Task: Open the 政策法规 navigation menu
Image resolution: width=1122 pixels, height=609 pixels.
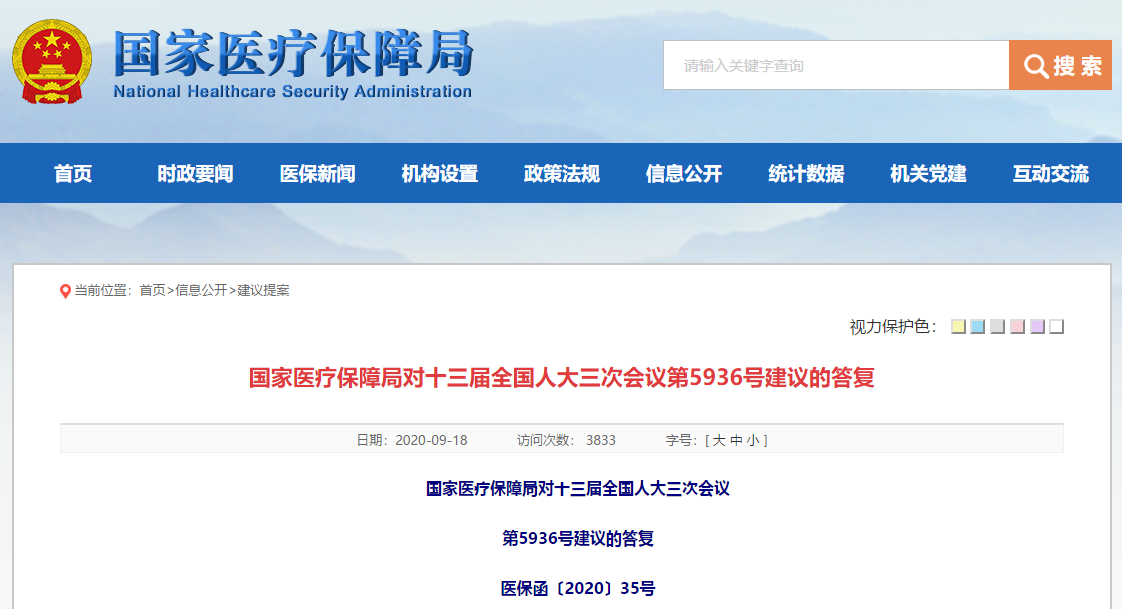Action: tap(562, 173)
